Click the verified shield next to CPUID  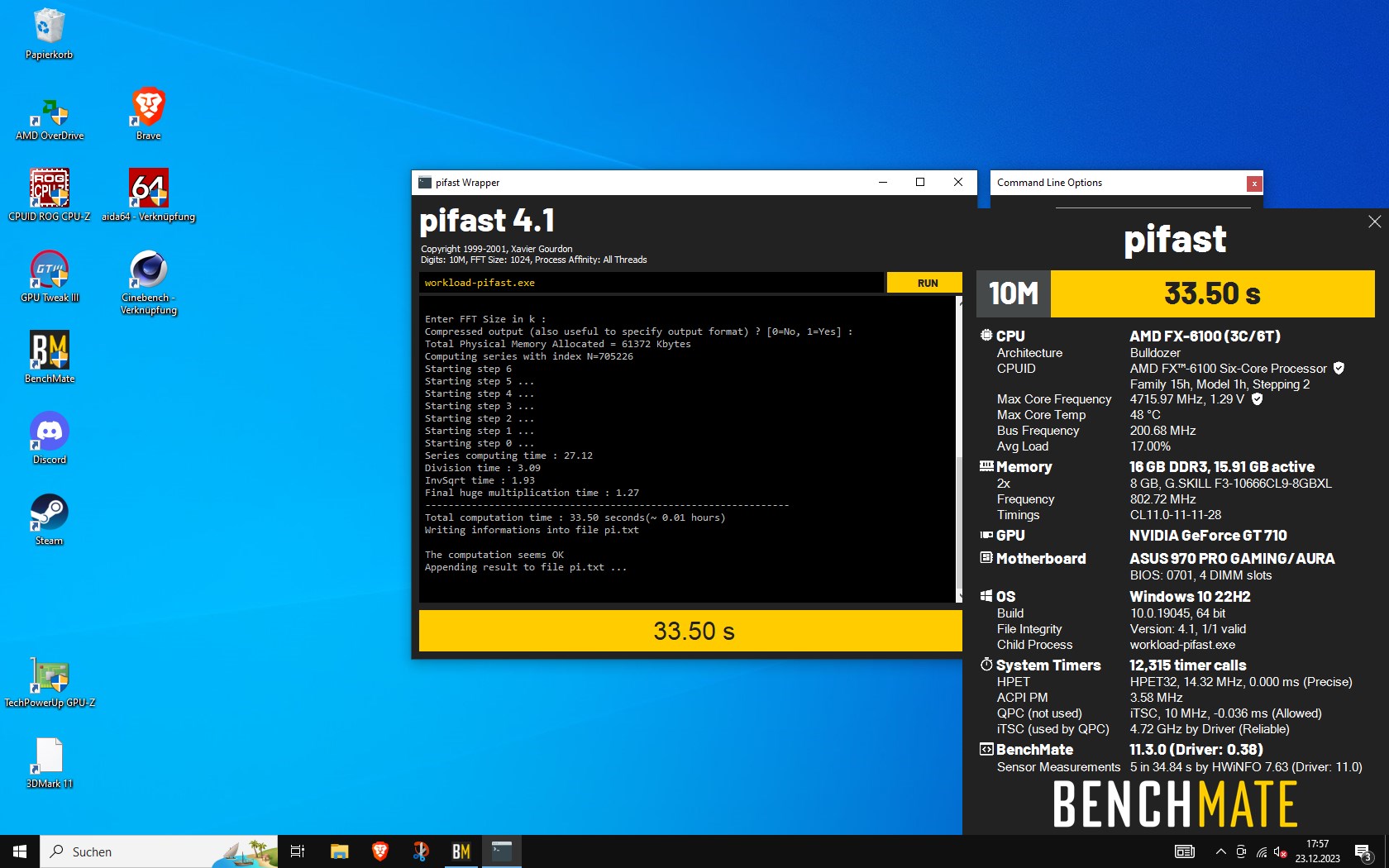[x=1339, y=369]
